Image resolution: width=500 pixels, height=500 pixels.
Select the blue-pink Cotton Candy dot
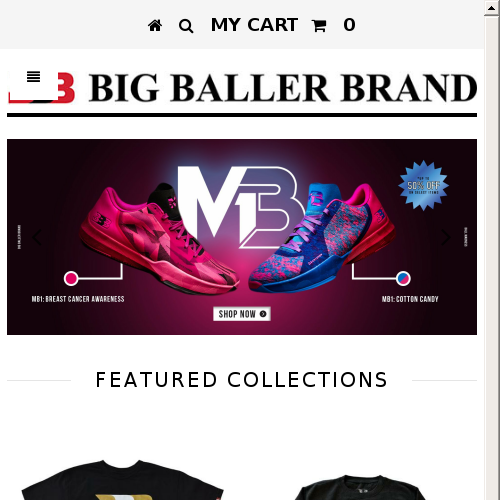point(403,278)
